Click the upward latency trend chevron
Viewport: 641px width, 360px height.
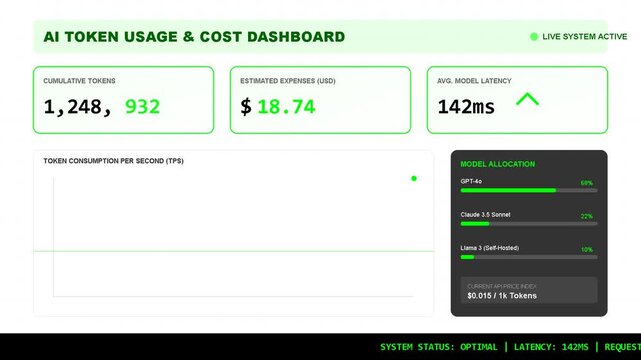tap(527, 99)
